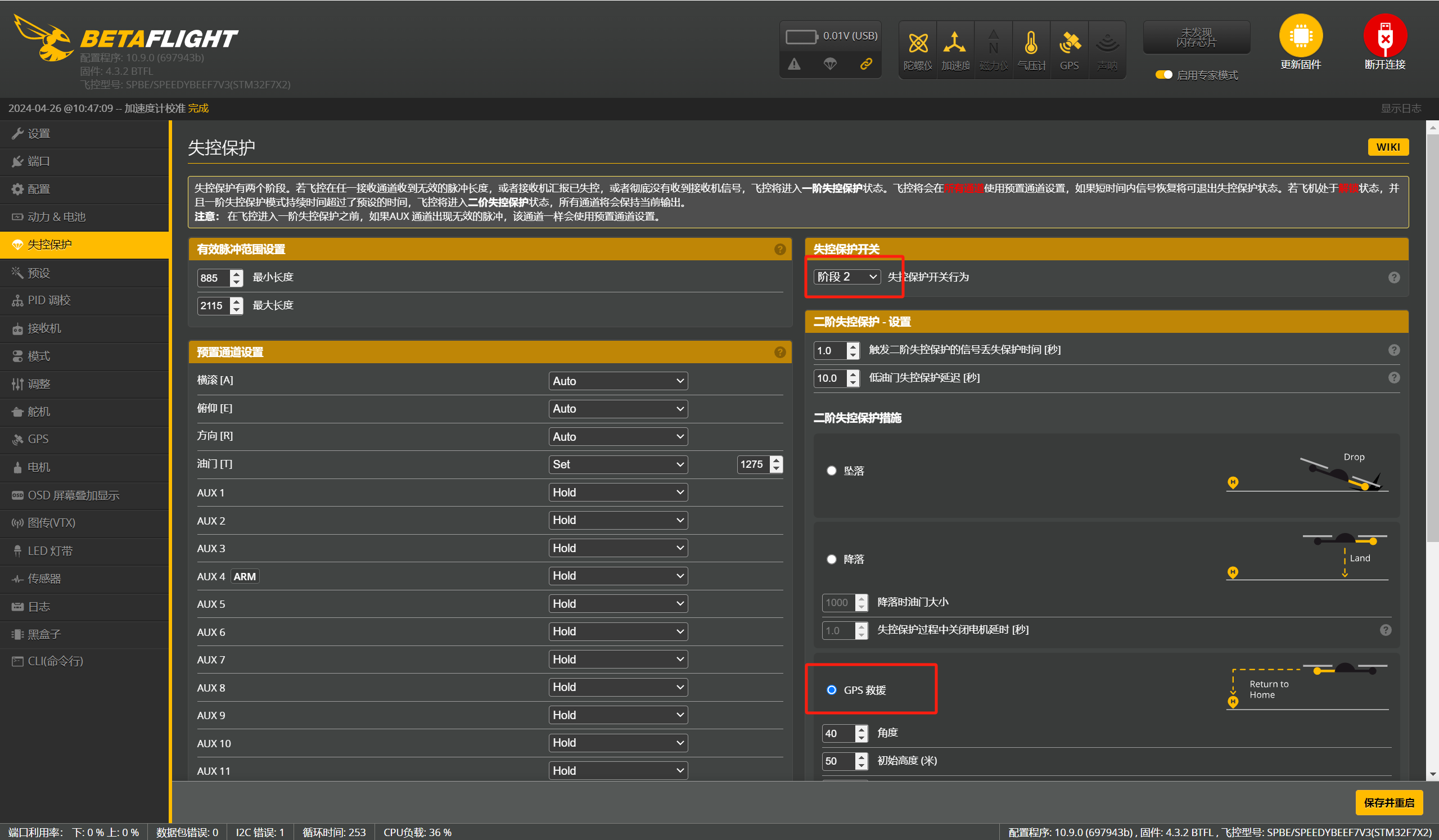
Task: Click the 初始高度 50 meters field
Action: [845, 761]
